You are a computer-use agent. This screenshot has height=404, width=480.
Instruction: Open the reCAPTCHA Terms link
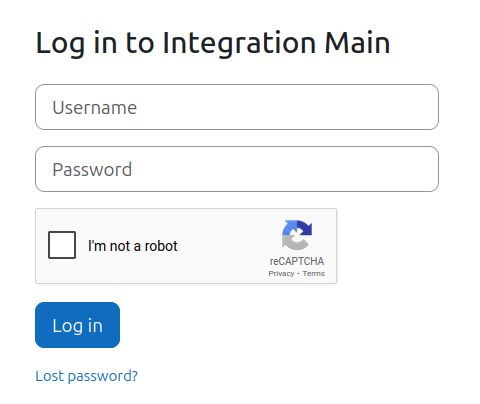314,273
